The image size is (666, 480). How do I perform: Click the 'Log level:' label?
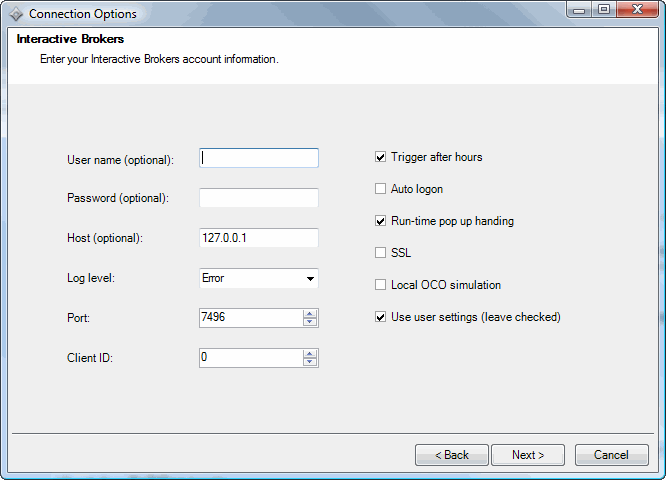(x=91, y=278)
